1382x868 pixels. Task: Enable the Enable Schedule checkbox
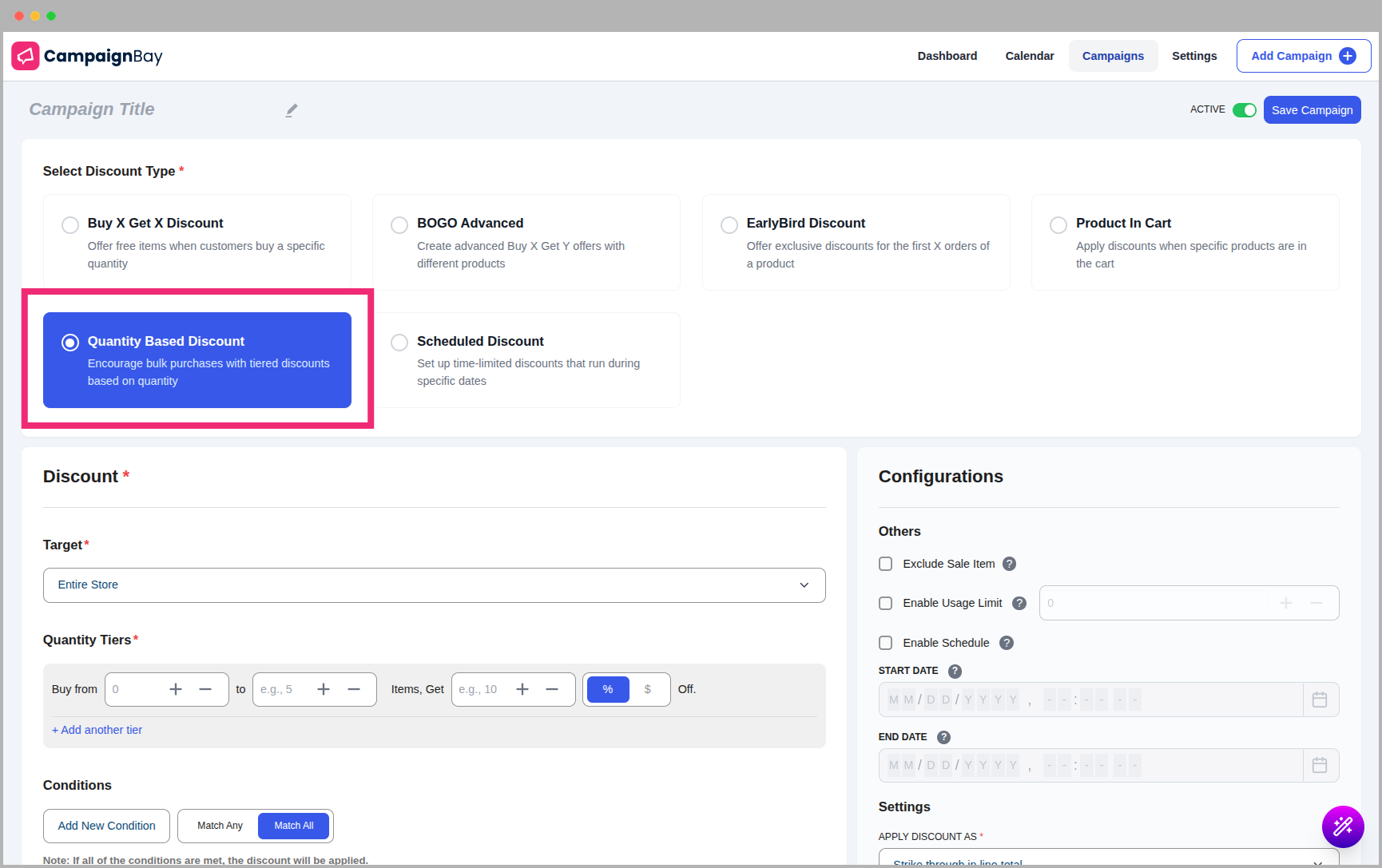tap(885, 643)
